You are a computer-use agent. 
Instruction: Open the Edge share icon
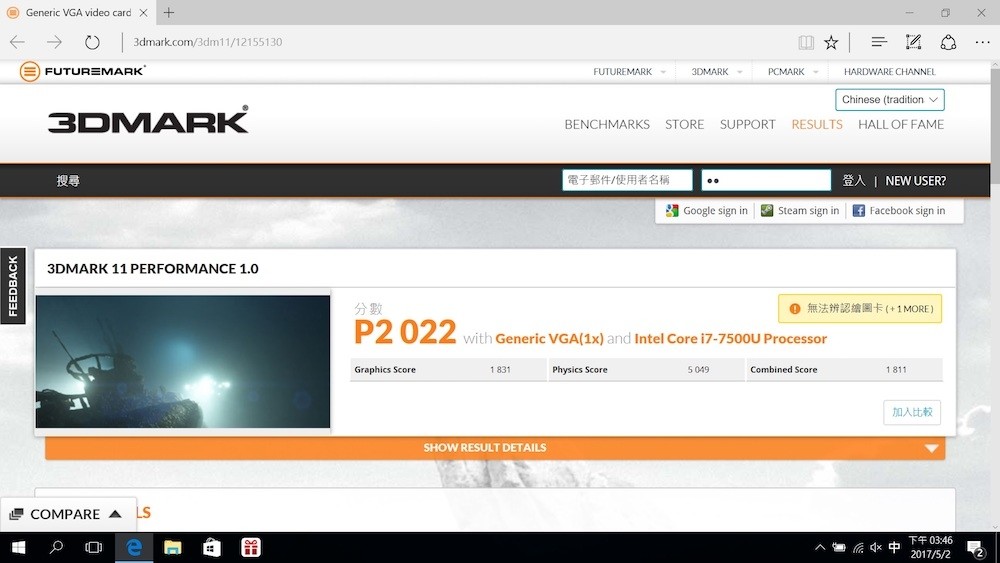tap(948, 42)
